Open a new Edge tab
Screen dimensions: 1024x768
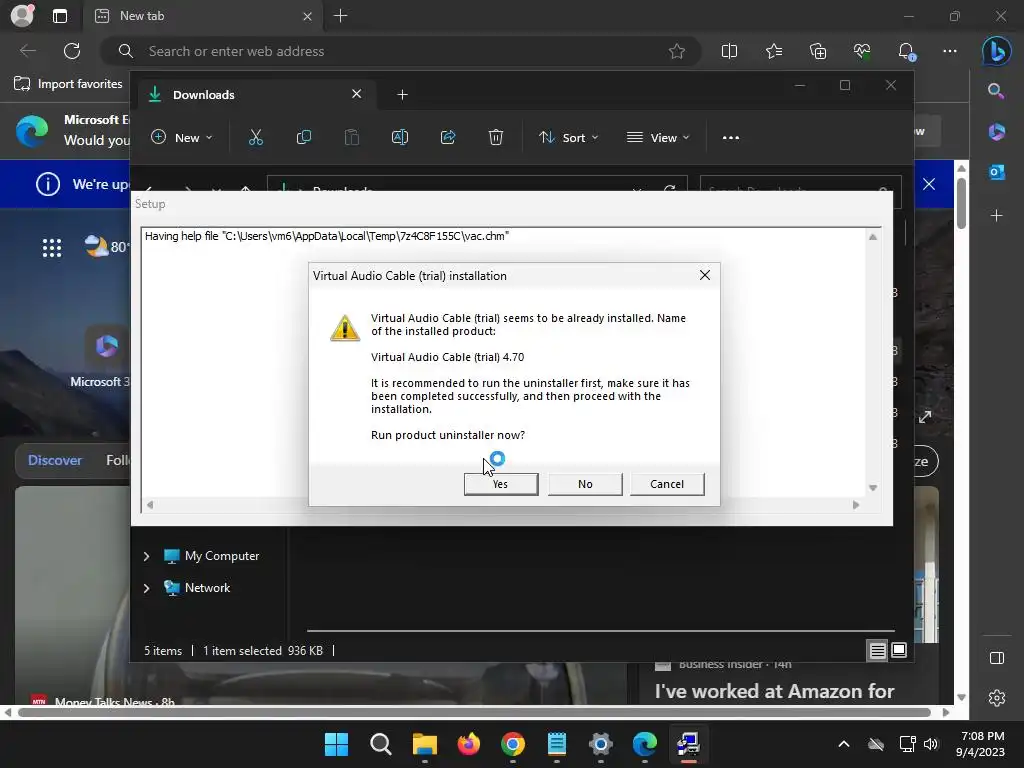pyautogui.click(x=341, y=16)
